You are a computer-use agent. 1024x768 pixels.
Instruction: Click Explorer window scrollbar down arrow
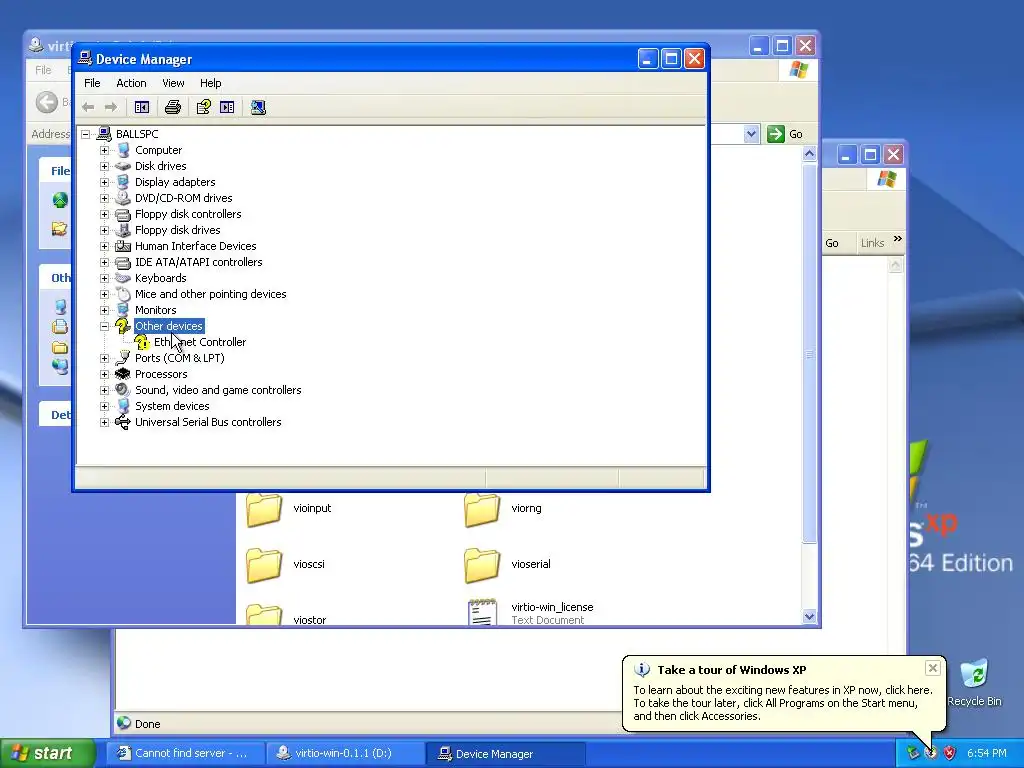(809, 616)
